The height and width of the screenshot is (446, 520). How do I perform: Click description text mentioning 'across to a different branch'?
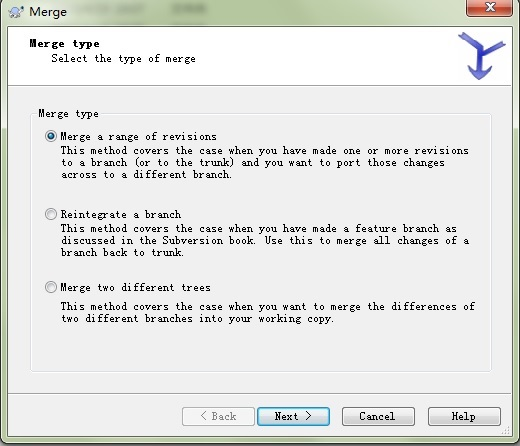click(265, 162)
